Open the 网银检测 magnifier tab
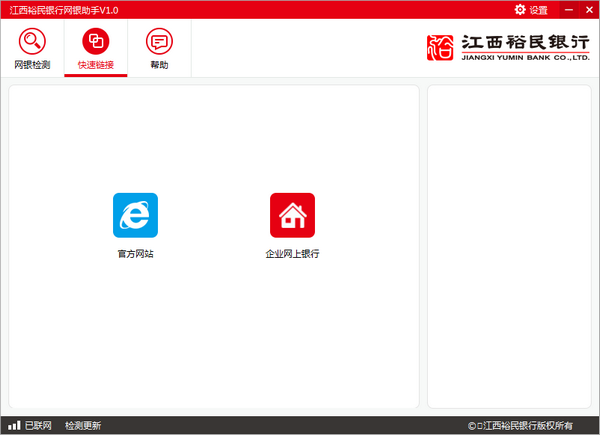The image size is (600, 435). pyautogui.click(x=32, y=48)
